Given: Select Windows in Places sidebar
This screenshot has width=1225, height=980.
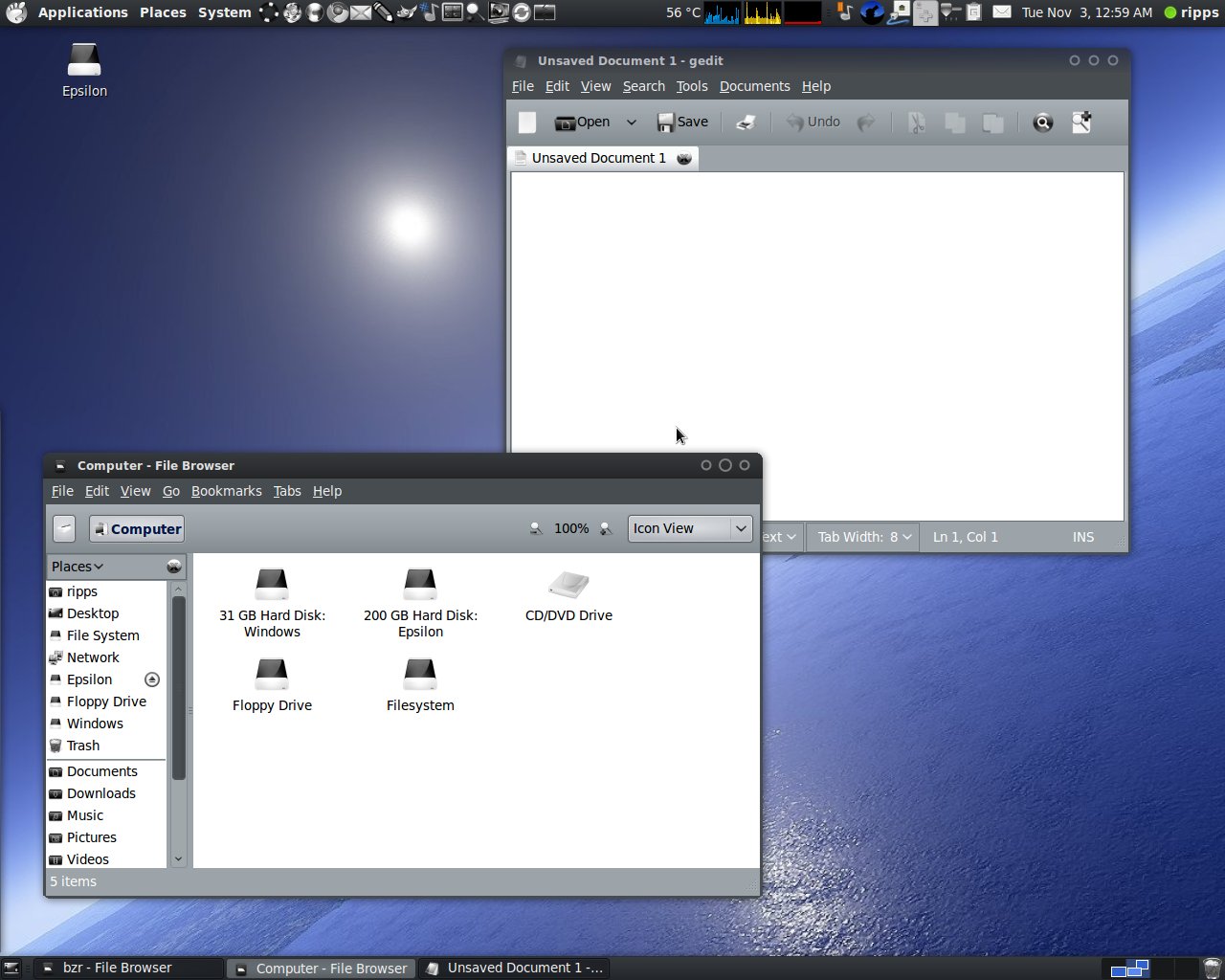Looking at the screenshot, I should click(x=106, y=724).
